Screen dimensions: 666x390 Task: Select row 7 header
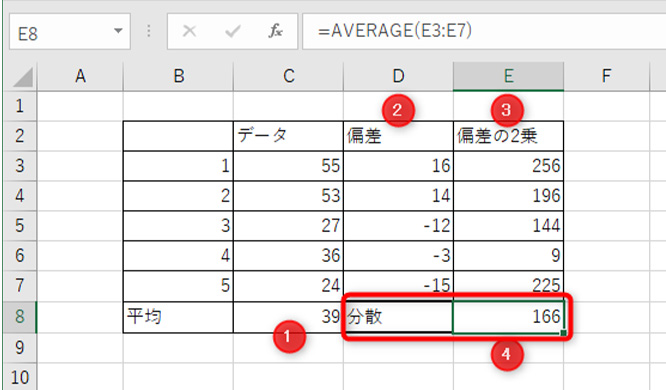[20, 285]
